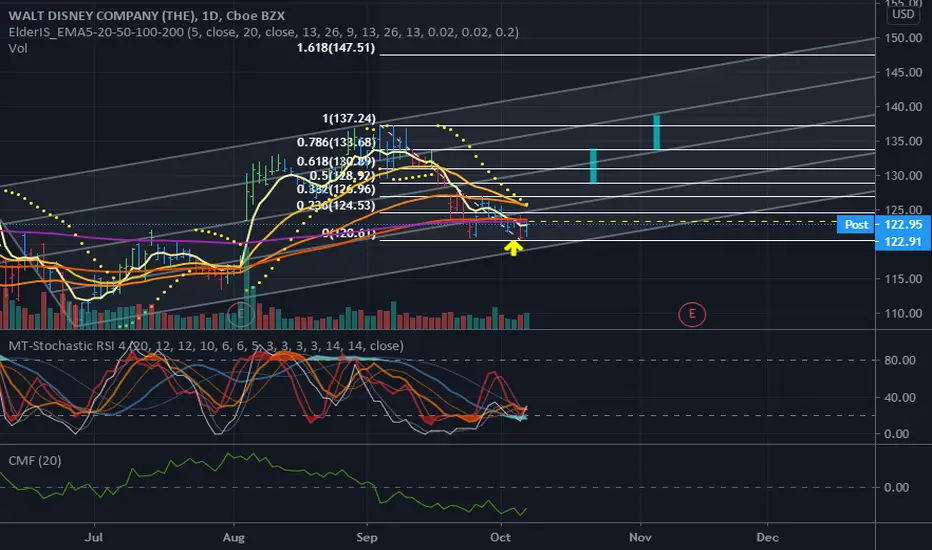This screenshot has width=932, height=550.
Task: Click the 115.00 price axis label
Action: tap(903, 278)
